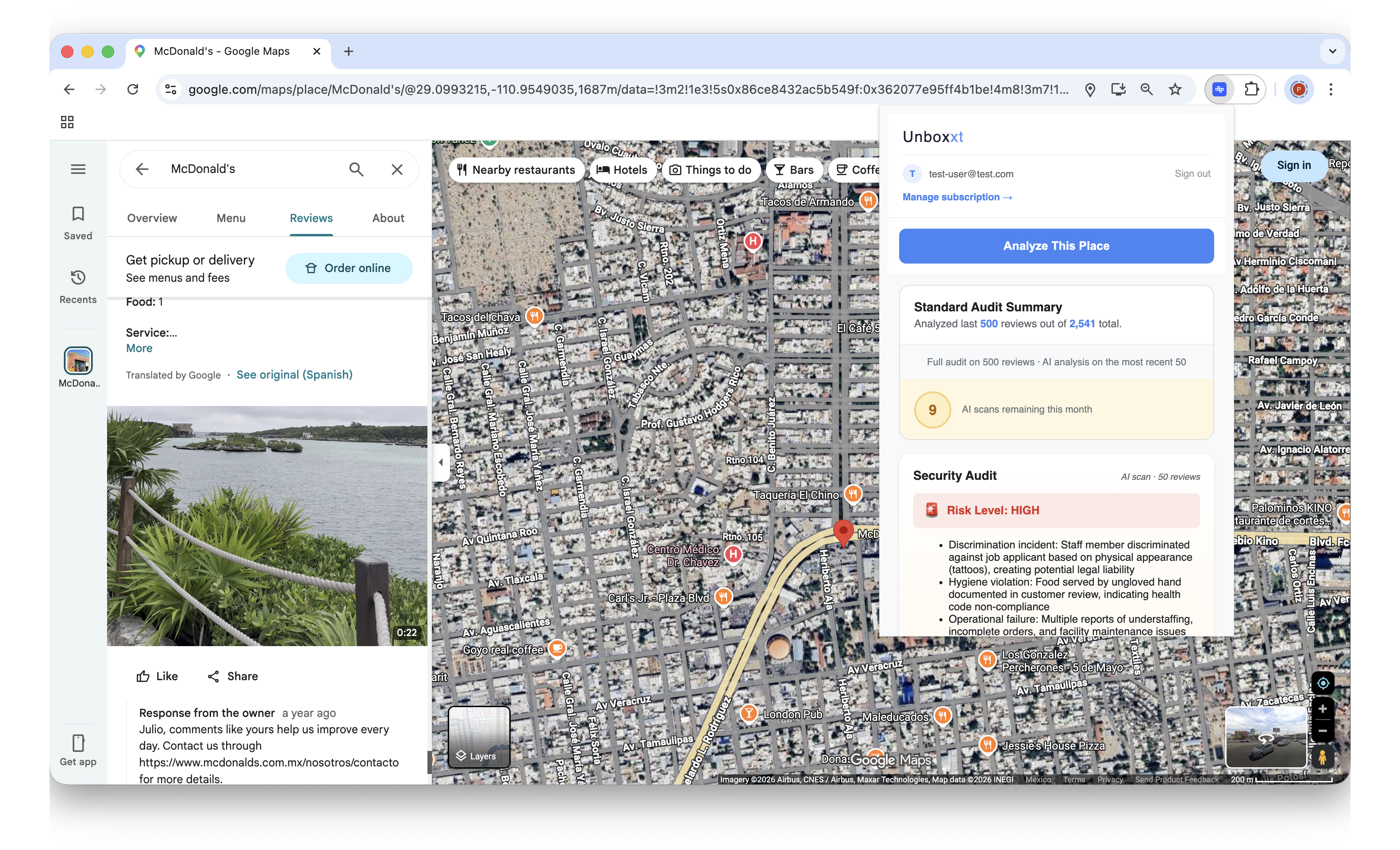1400x850 pixels.
Task: Click the Unboxxt extension icon in toolbar
Action: pyautogui.click(x=1219, y=89)
